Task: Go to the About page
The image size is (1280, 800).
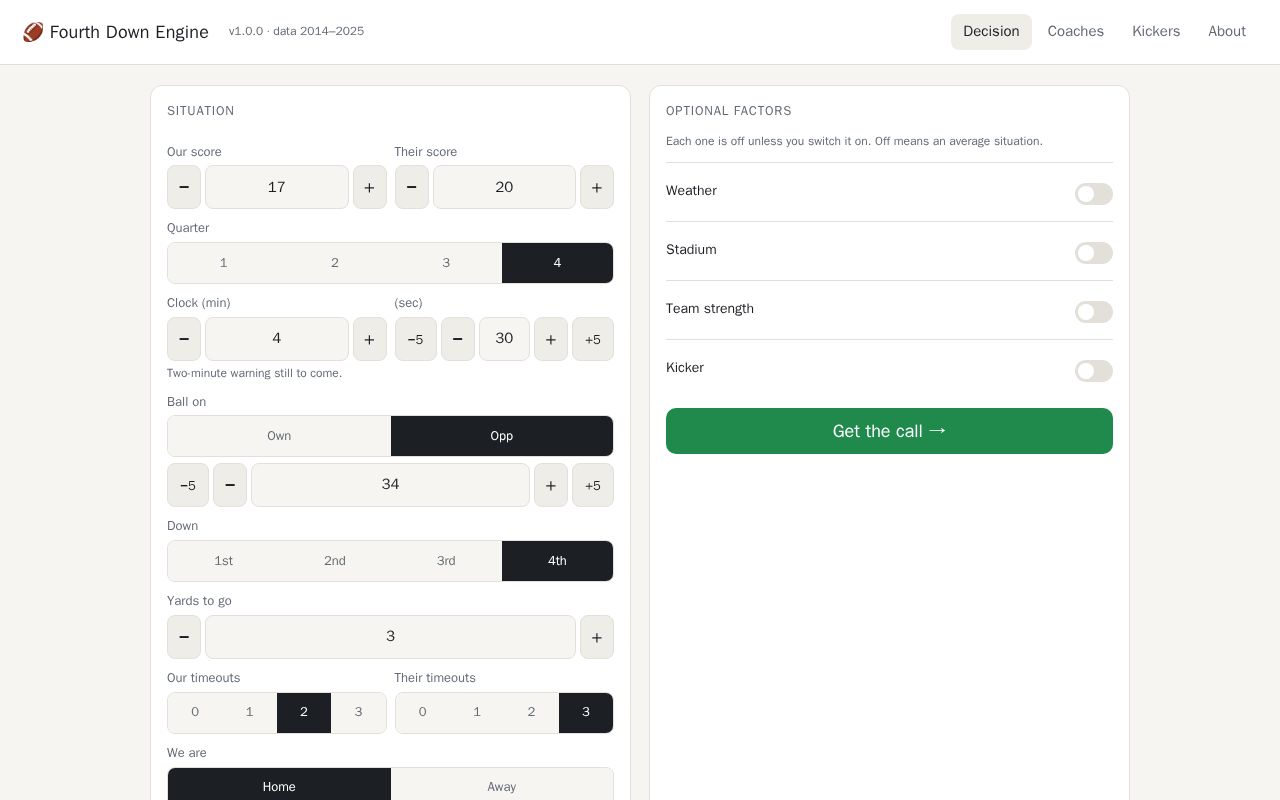Action: (x=1227, y=32)
